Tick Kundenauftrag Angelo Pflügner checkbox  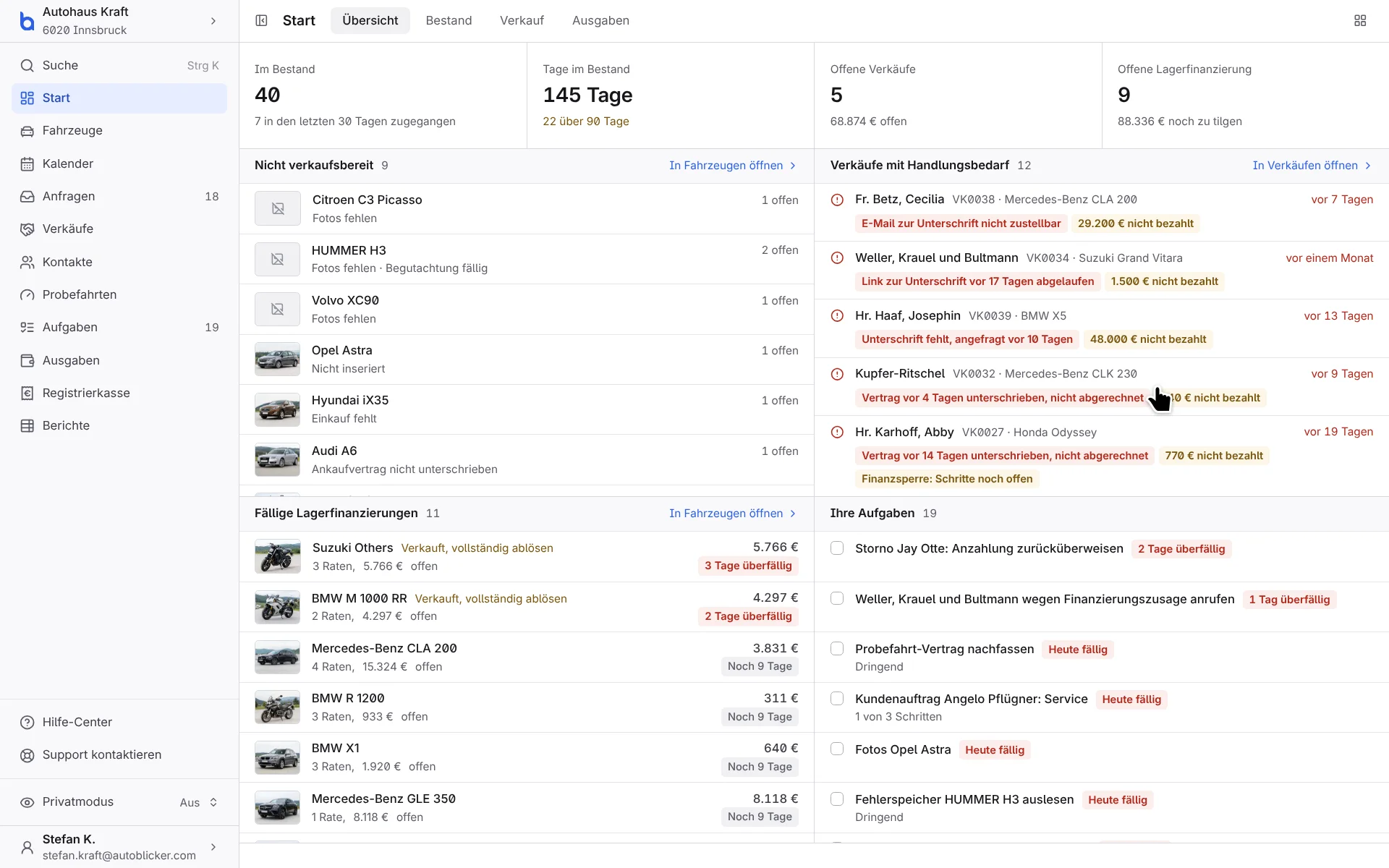point(837,699)
